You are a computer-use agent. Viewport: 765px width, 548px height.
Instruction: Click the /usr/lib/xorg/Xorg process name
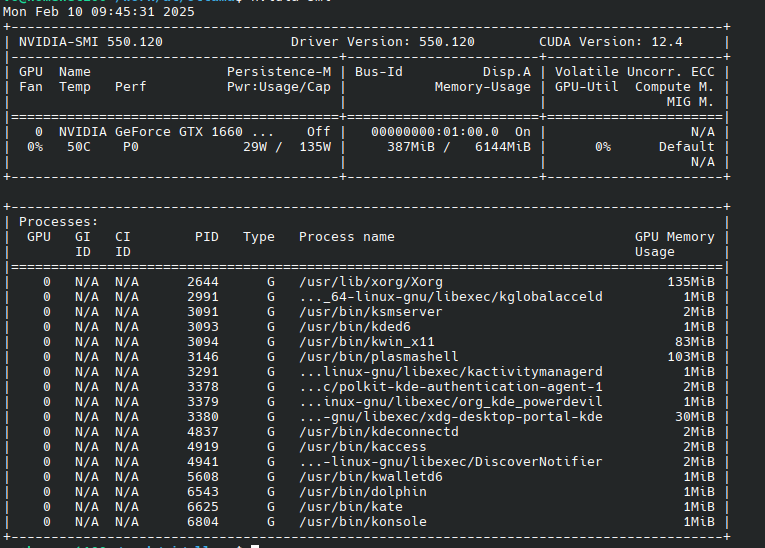tap(371, 282)
